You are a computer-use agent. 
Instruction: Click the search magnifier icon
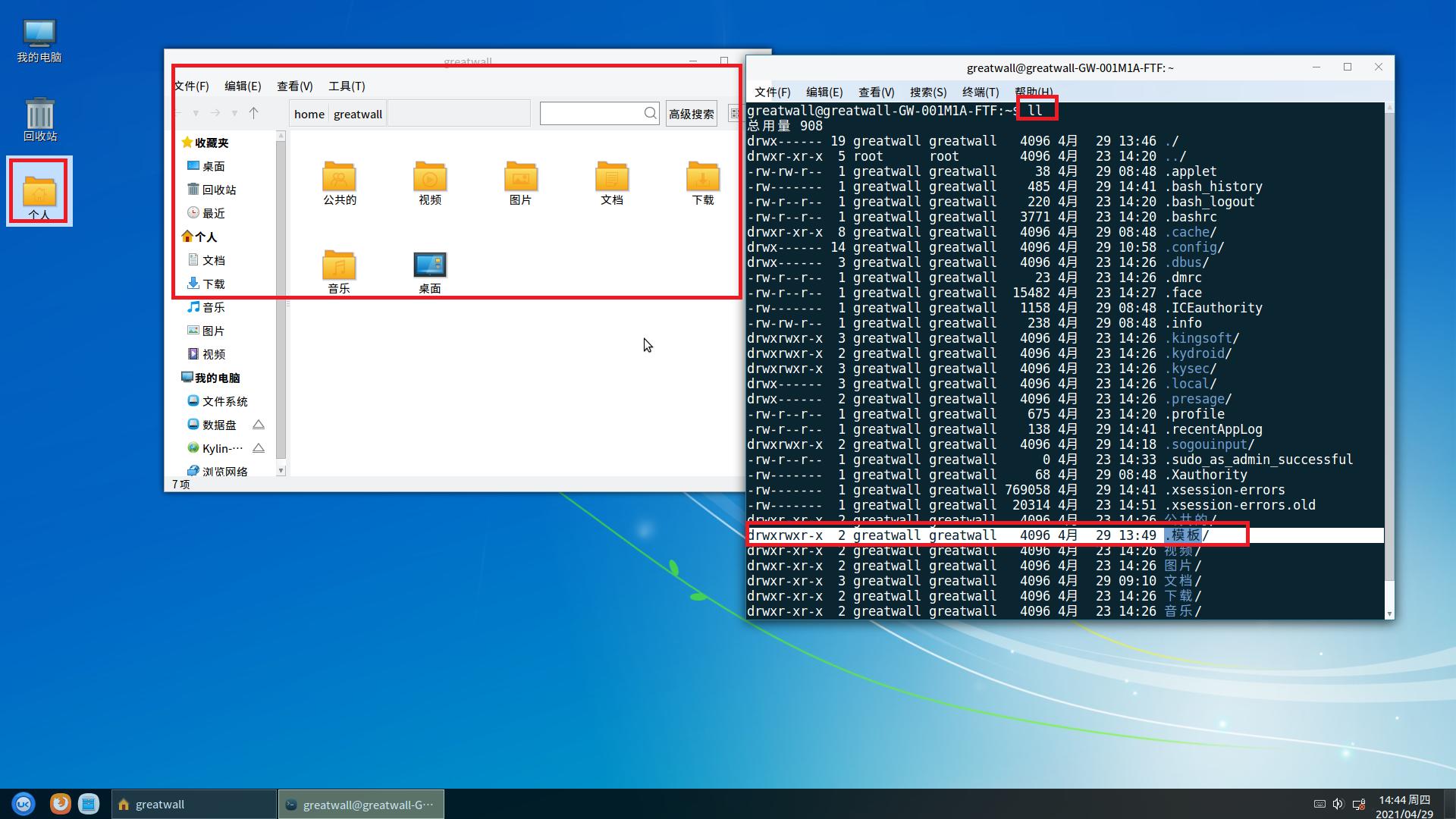point(651,113)
